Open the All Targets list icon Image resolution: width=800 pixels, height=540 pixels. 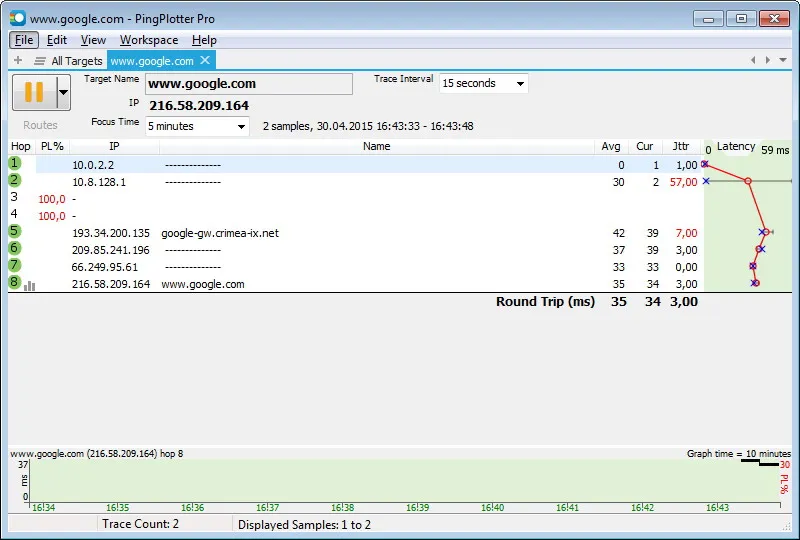40,61
